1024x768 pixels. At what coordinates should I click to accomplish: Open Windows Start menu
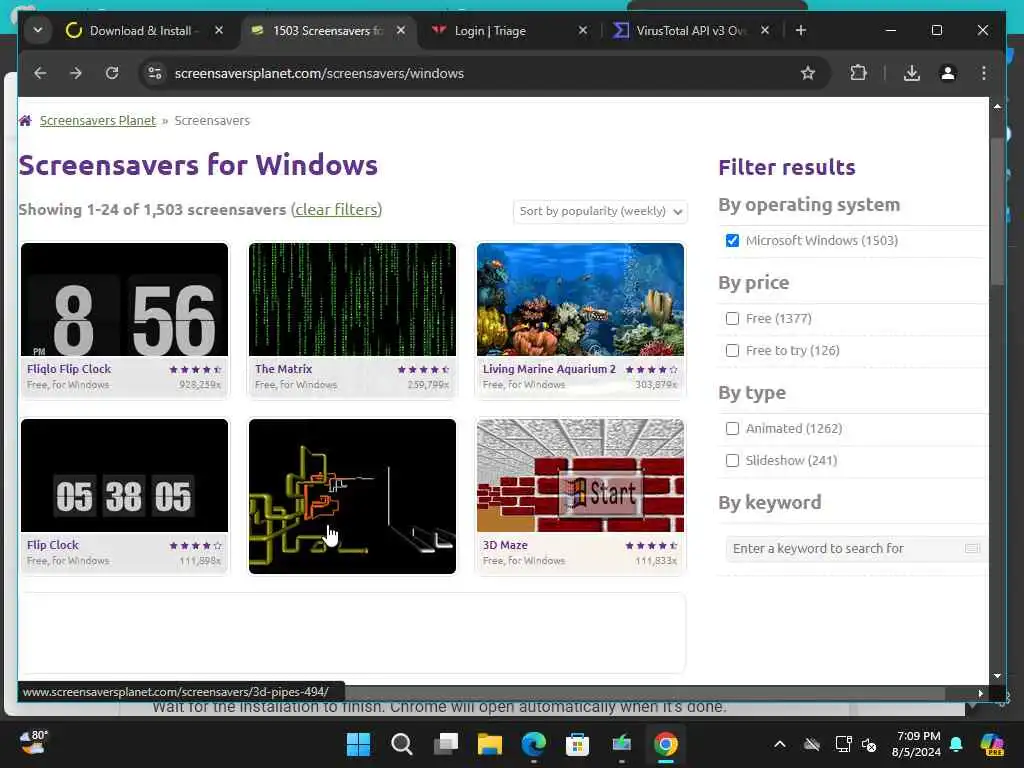coord(358,744)
